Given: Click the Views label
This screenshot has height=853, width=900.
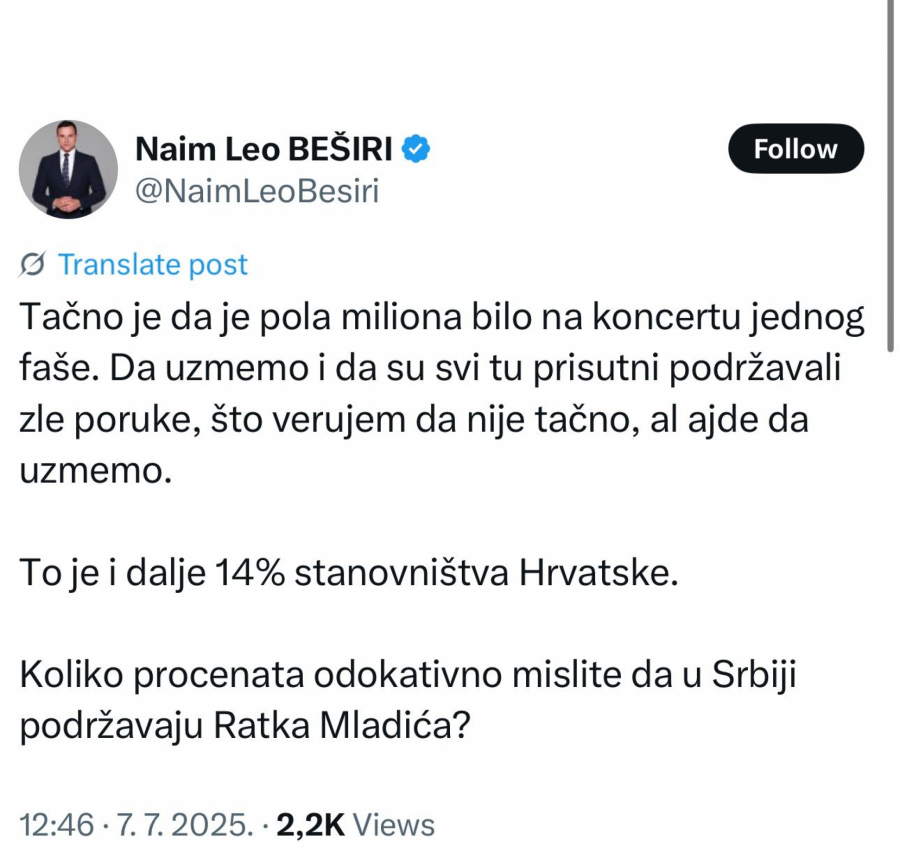Looking at the screenshot, I should pos(395,825).
